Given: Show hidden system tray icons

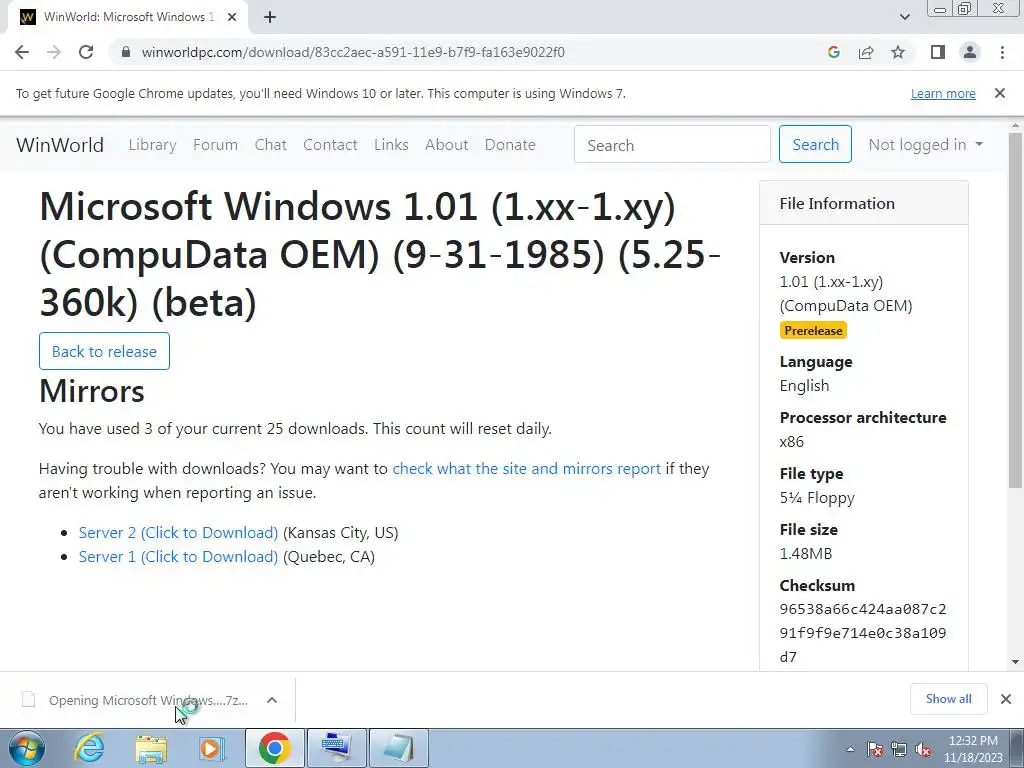Looking at the screenshot, I should click(850, 750).
